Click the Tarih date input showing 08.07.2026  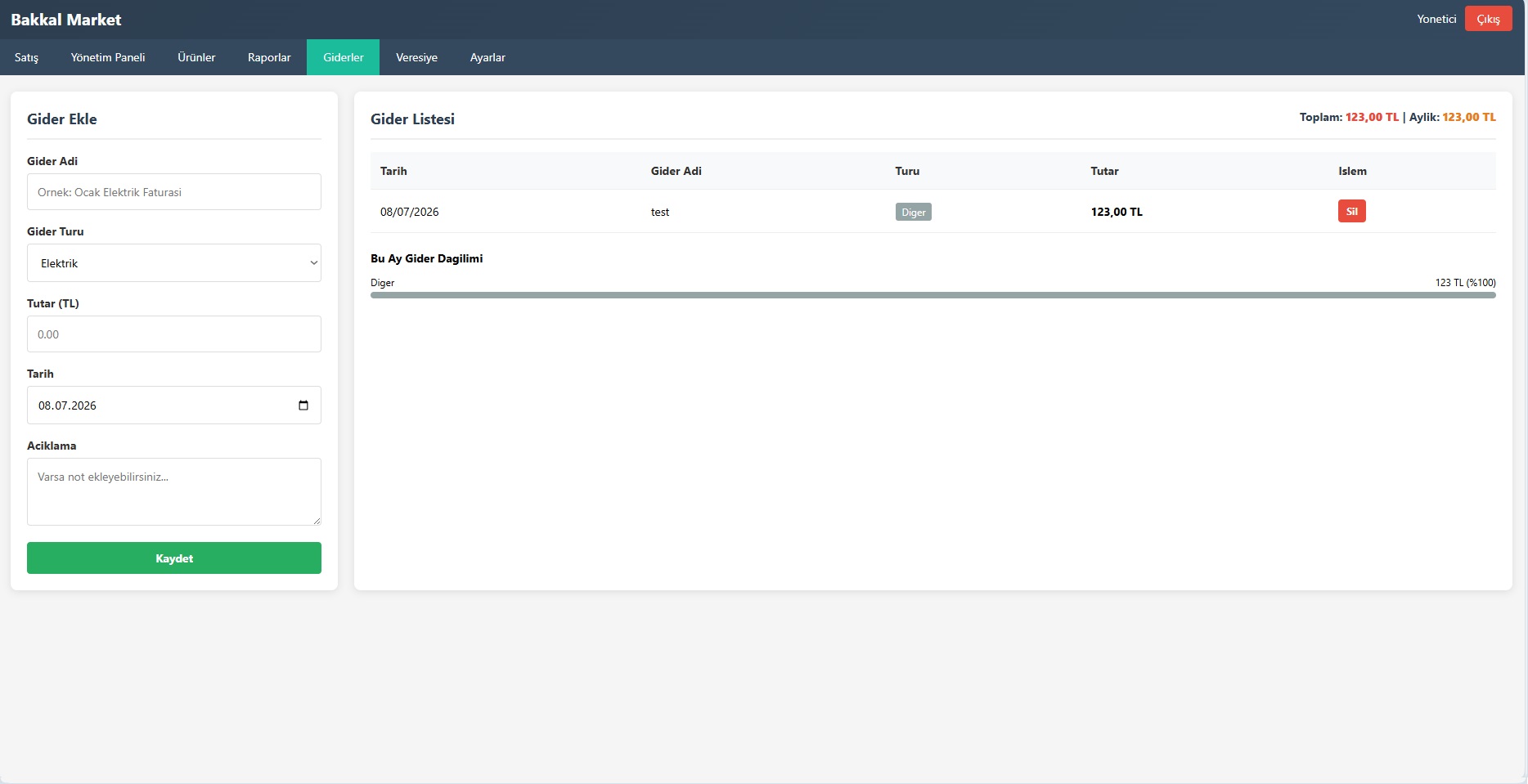coord(174,405)
